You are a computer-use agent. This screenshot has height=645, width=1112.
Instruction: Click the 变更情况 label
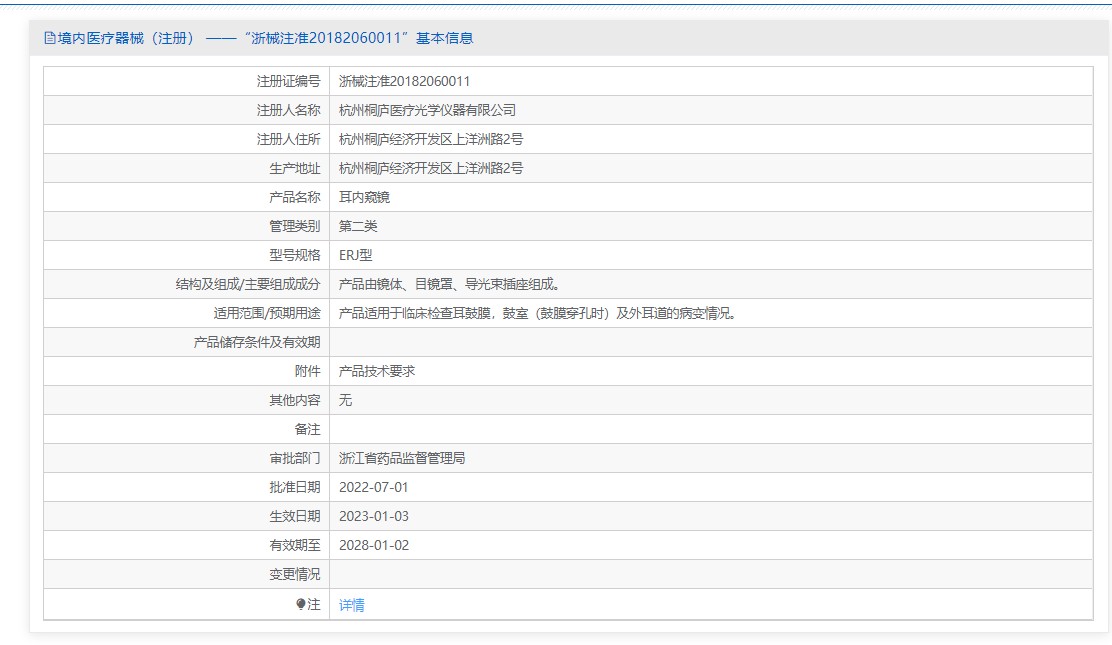coord(294,574)
